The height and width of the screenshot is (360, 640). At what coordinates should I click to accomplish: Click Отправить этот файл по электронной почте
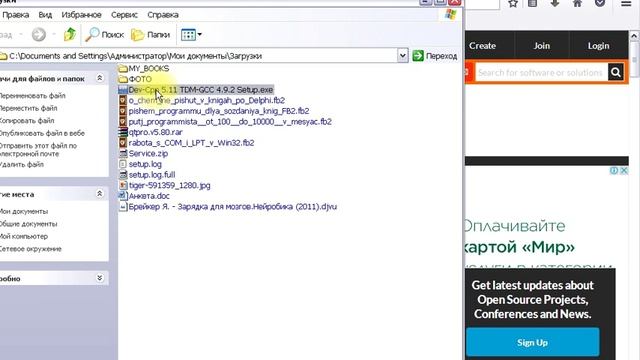coord(38,150)
